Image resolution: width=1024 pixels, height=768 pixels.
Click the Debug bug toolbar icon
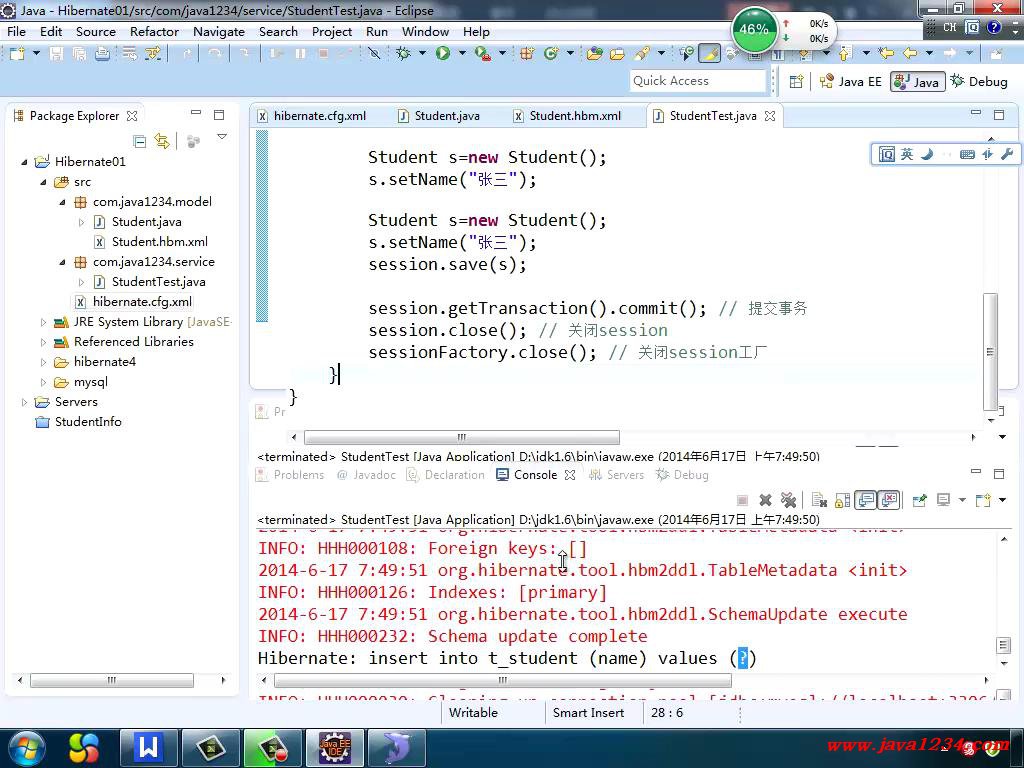tap(404, 54)
